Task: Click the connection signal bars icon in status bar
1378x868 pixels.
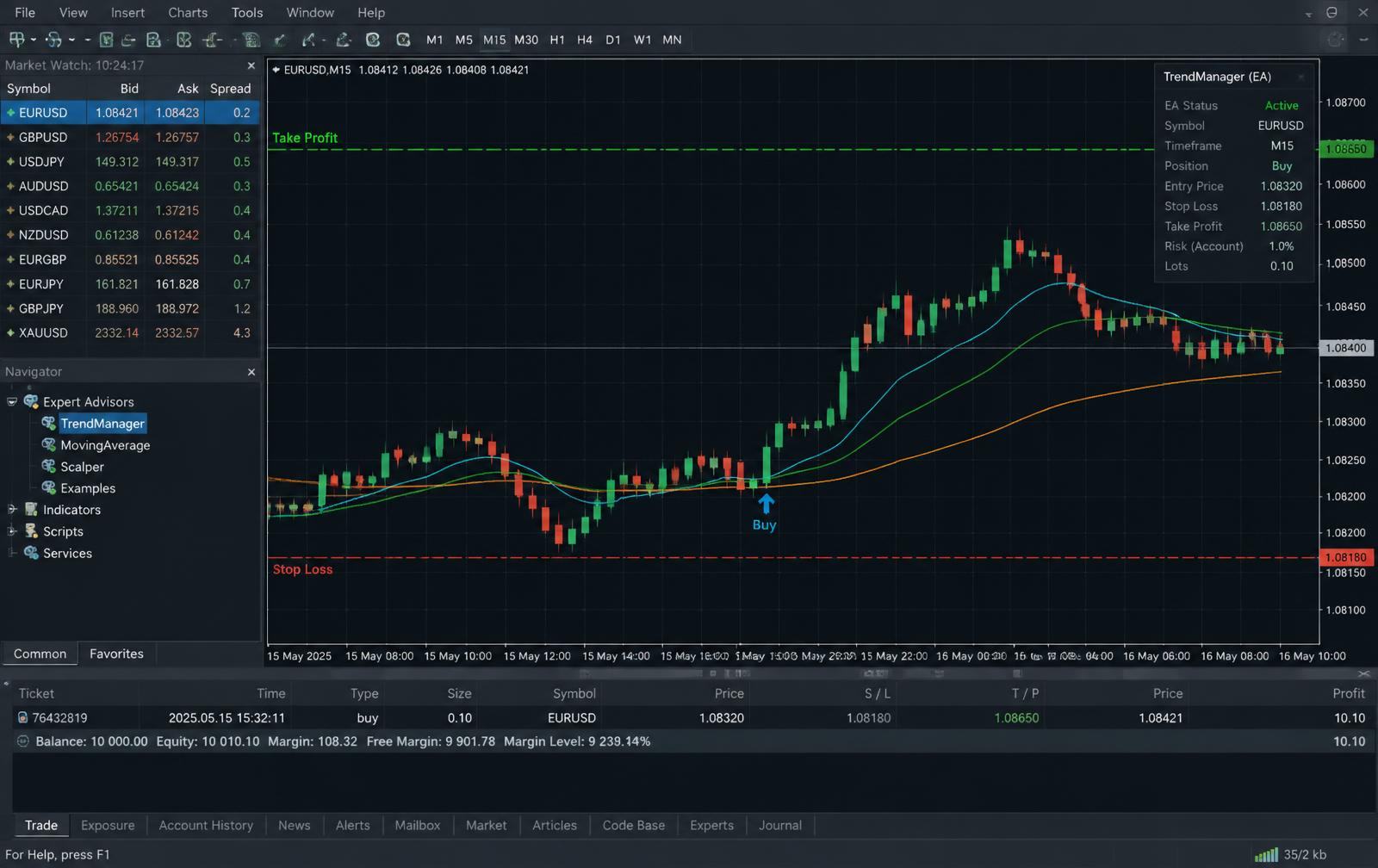Action: (x=1266, y=854)
